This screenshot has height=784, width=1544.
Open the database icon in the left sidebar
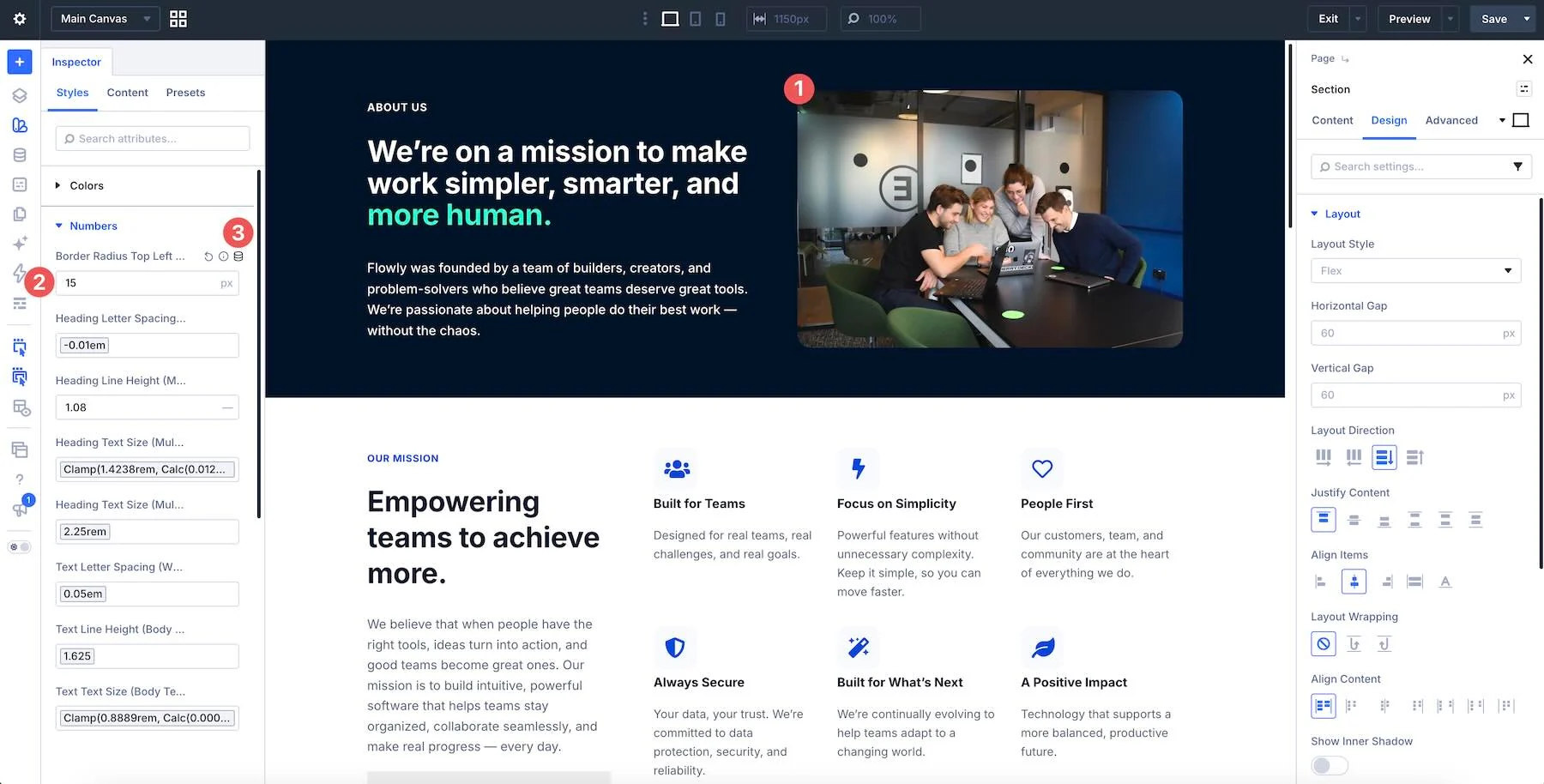click(20, 155)
